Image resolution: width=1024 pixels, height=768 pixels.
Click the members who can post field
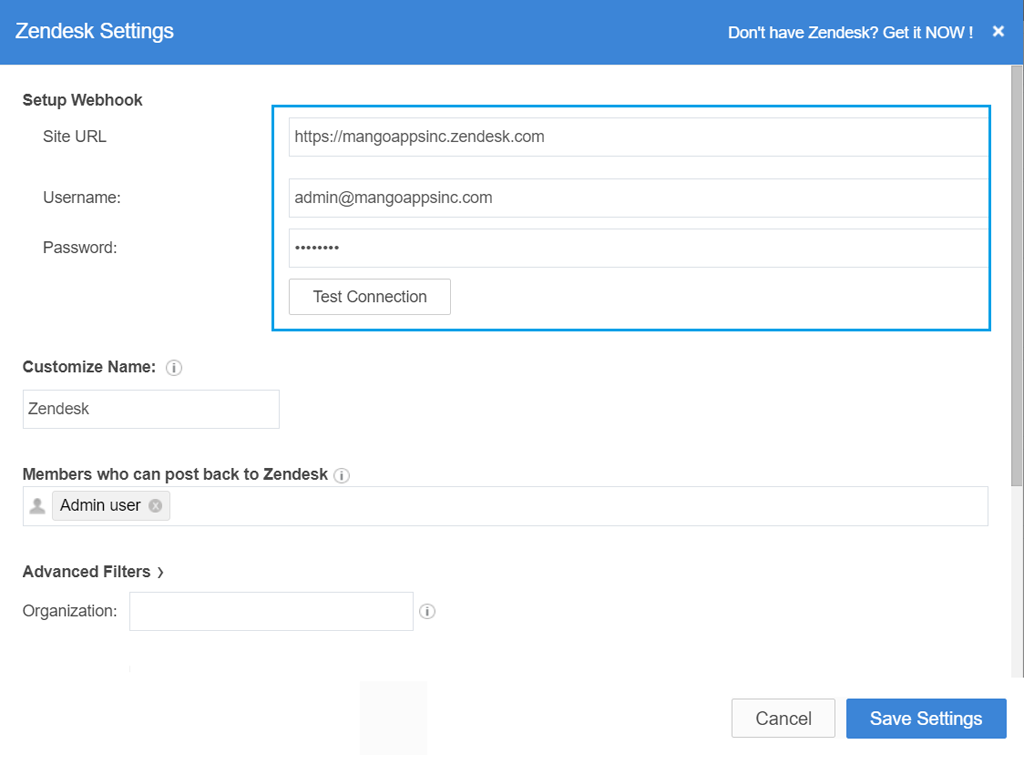[x=505, y=506]
